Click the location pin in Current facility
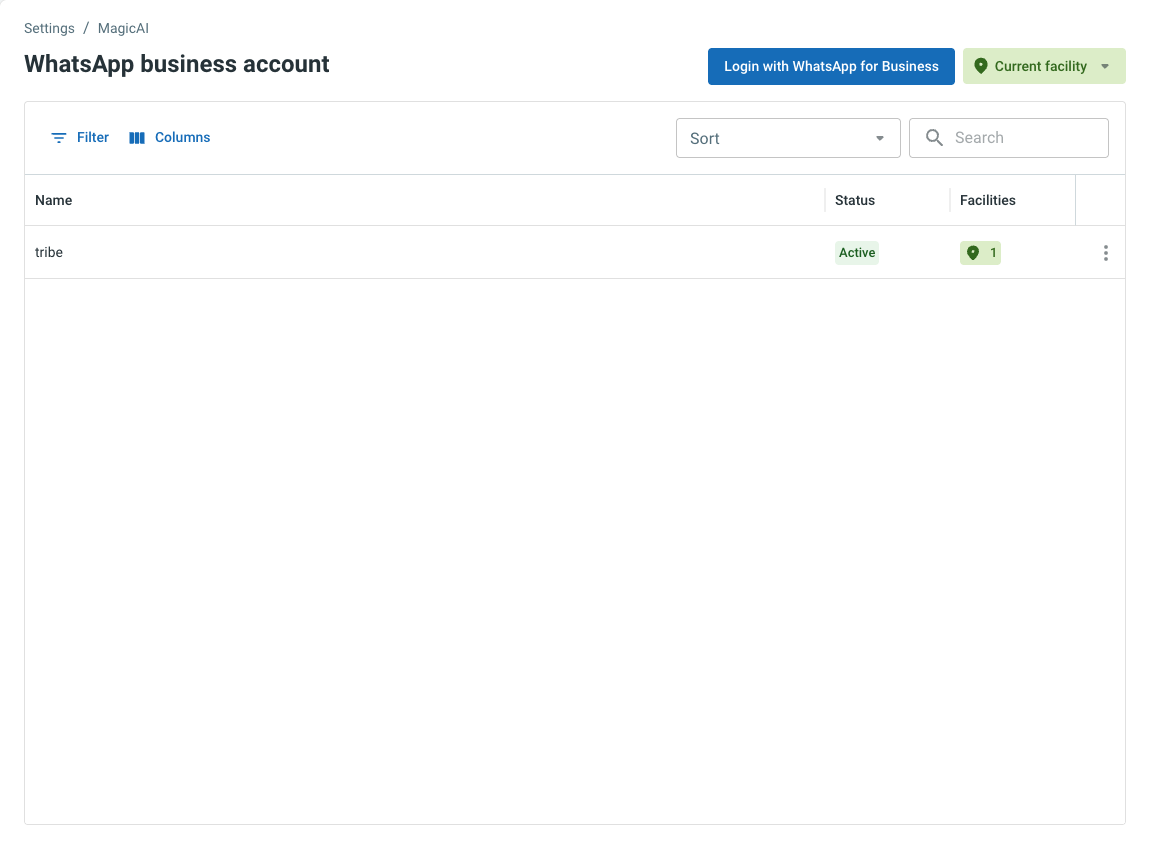 tap(981, 66)
